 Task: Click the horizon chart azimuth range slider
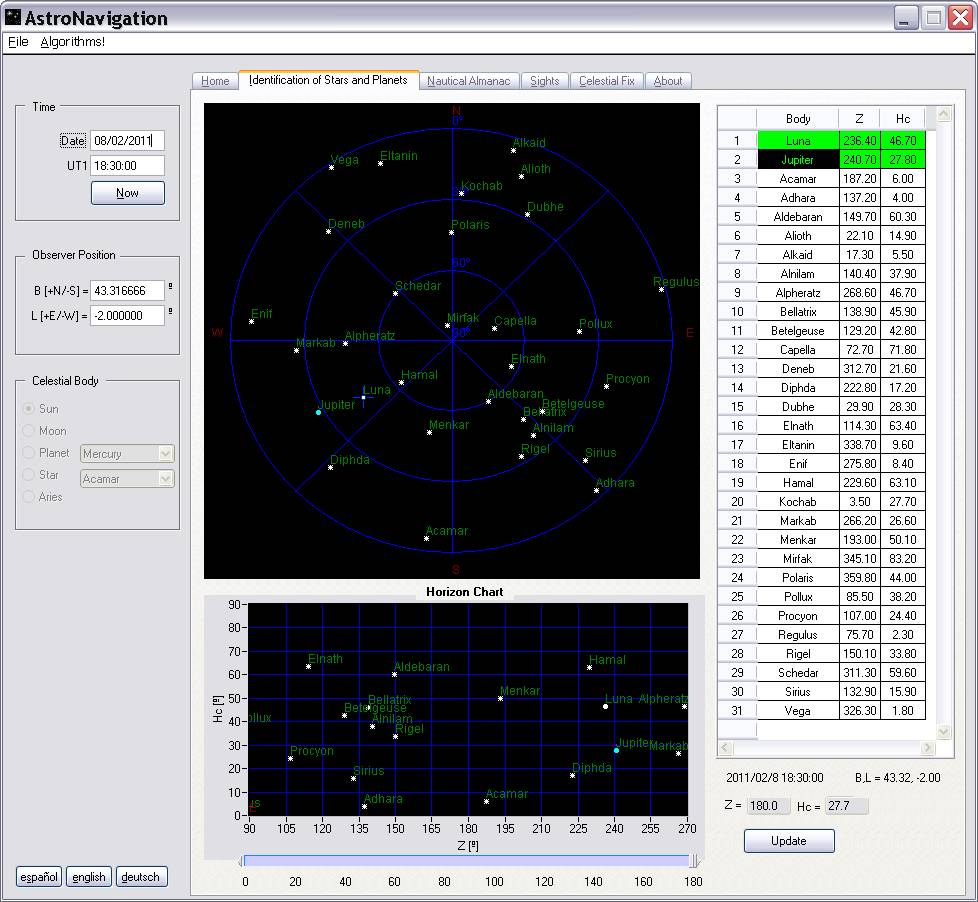point(468,861)
